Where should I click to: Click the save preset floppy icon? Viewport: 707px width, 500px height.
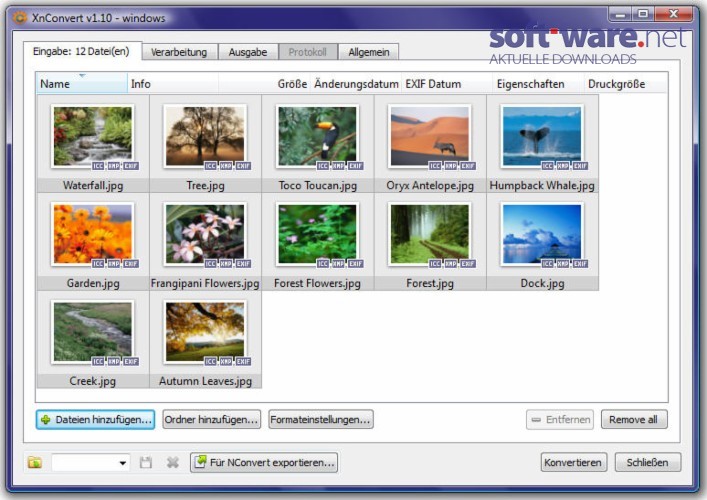click(146, 462)
